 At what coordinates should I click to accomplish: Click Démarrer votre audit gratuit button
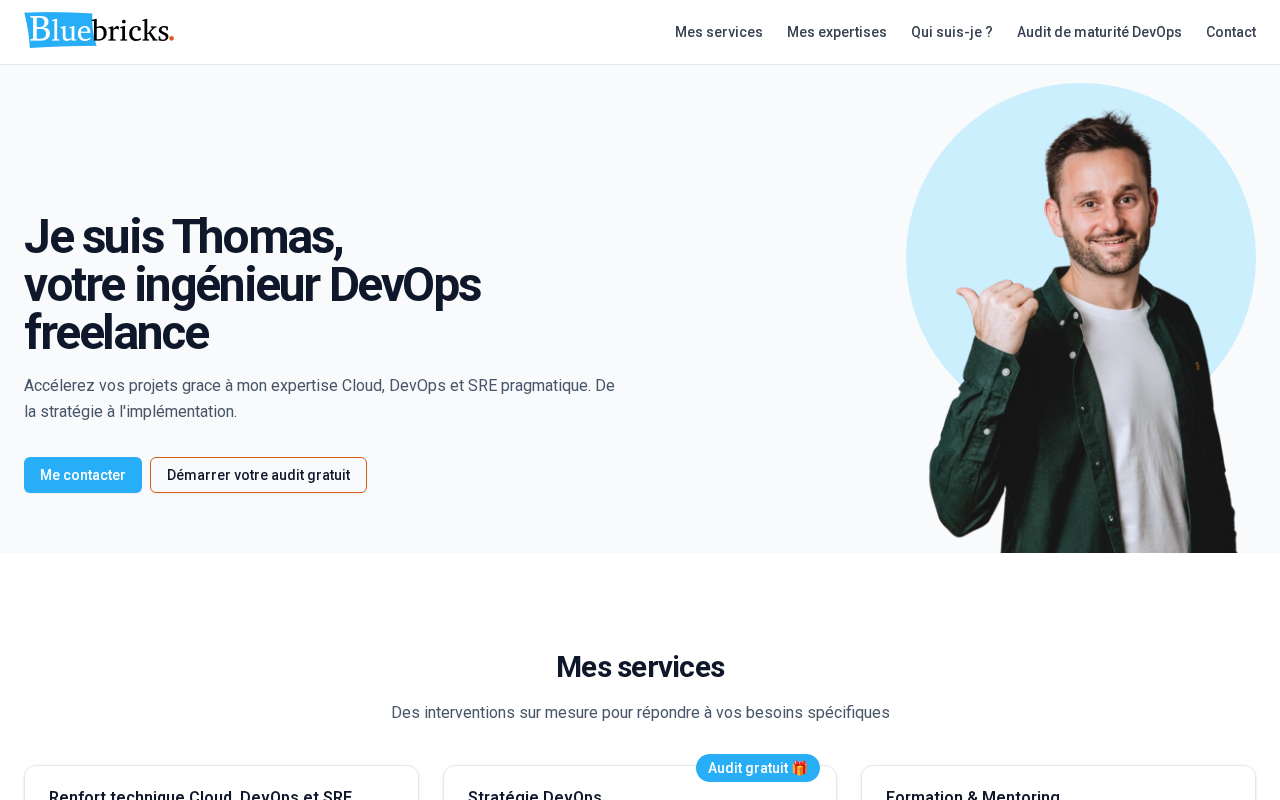pos(258,475)
